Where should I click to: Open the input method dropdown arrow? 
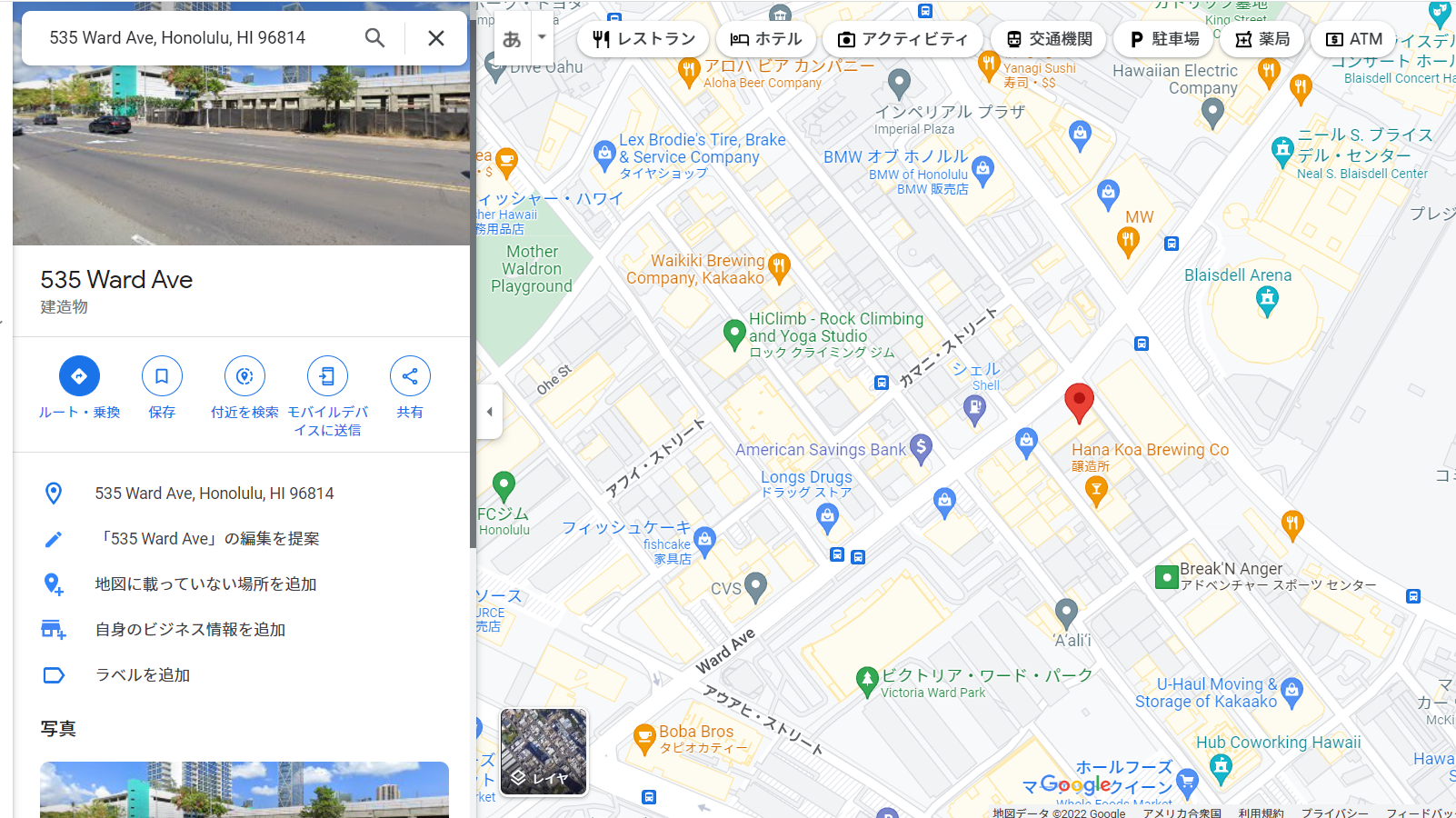(x=542, y=37)
